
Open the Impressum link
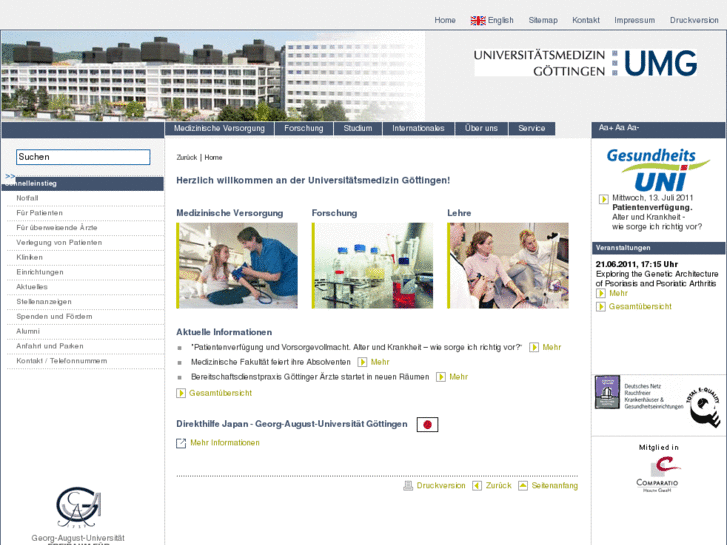coord(634,20)
